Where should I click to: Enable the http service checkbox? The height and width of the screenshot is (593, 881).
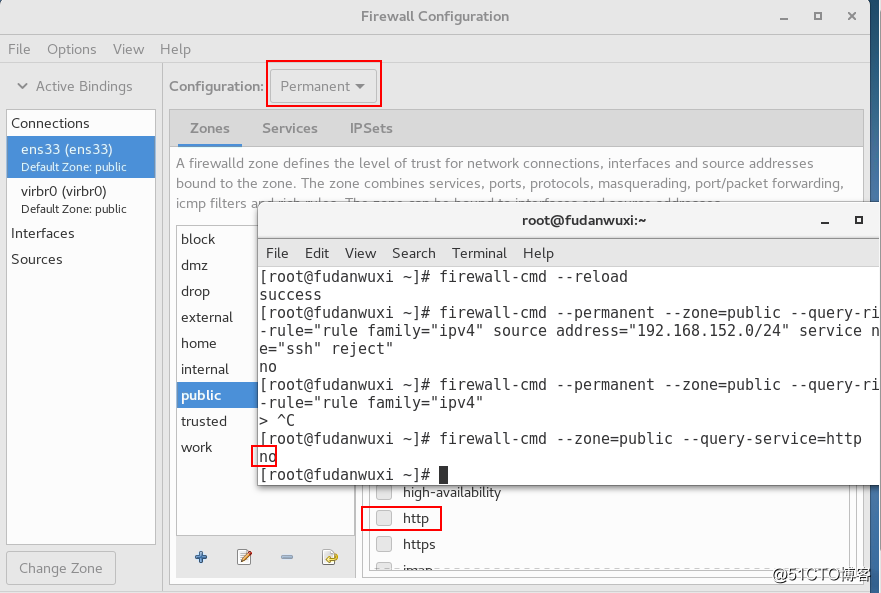click(384, 518)
